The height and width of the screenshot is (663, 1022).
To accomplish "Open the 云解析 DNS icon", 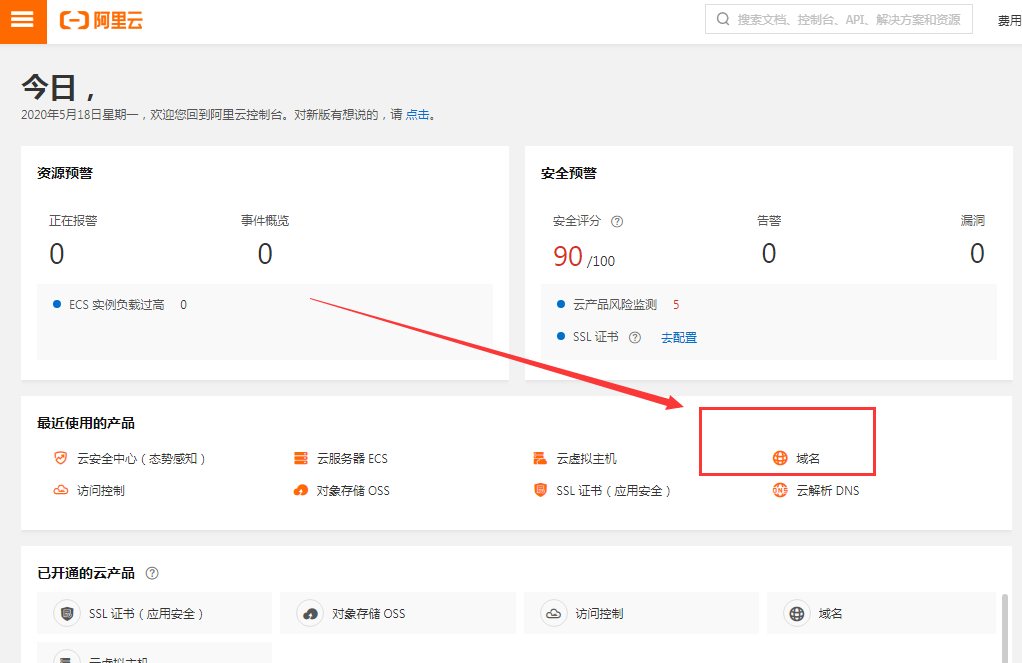I will click(x=780, y=490).
